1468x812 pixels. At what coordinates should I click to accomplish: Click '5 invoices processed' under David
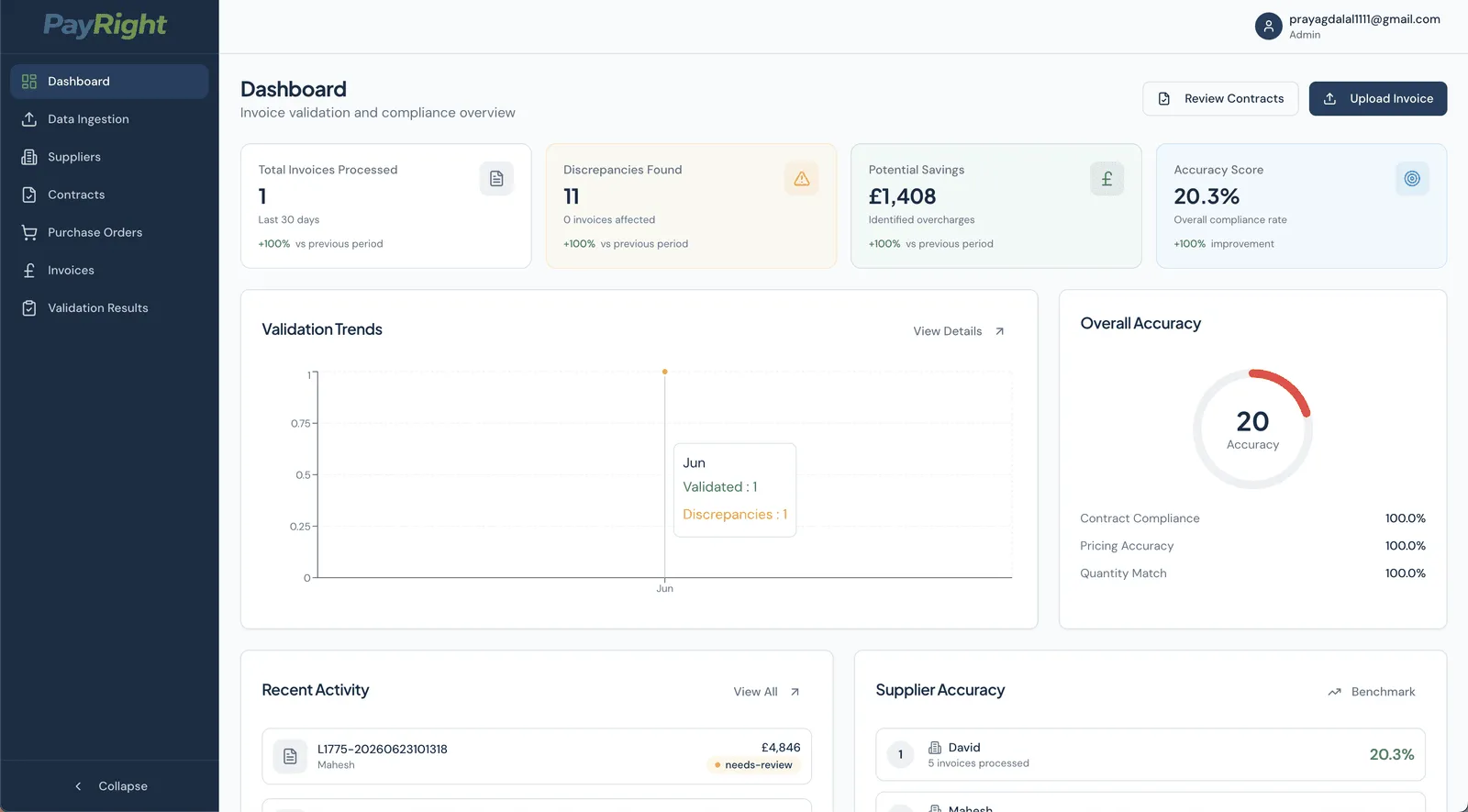978,763
